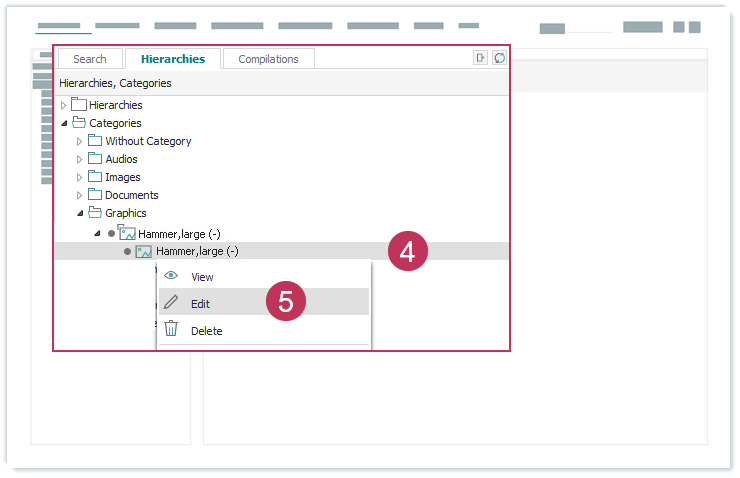Image resolution: width=740 pixels, height=478 pixels.
Task: Click the trash icon next to Delete
Action: tap(171, 330)
